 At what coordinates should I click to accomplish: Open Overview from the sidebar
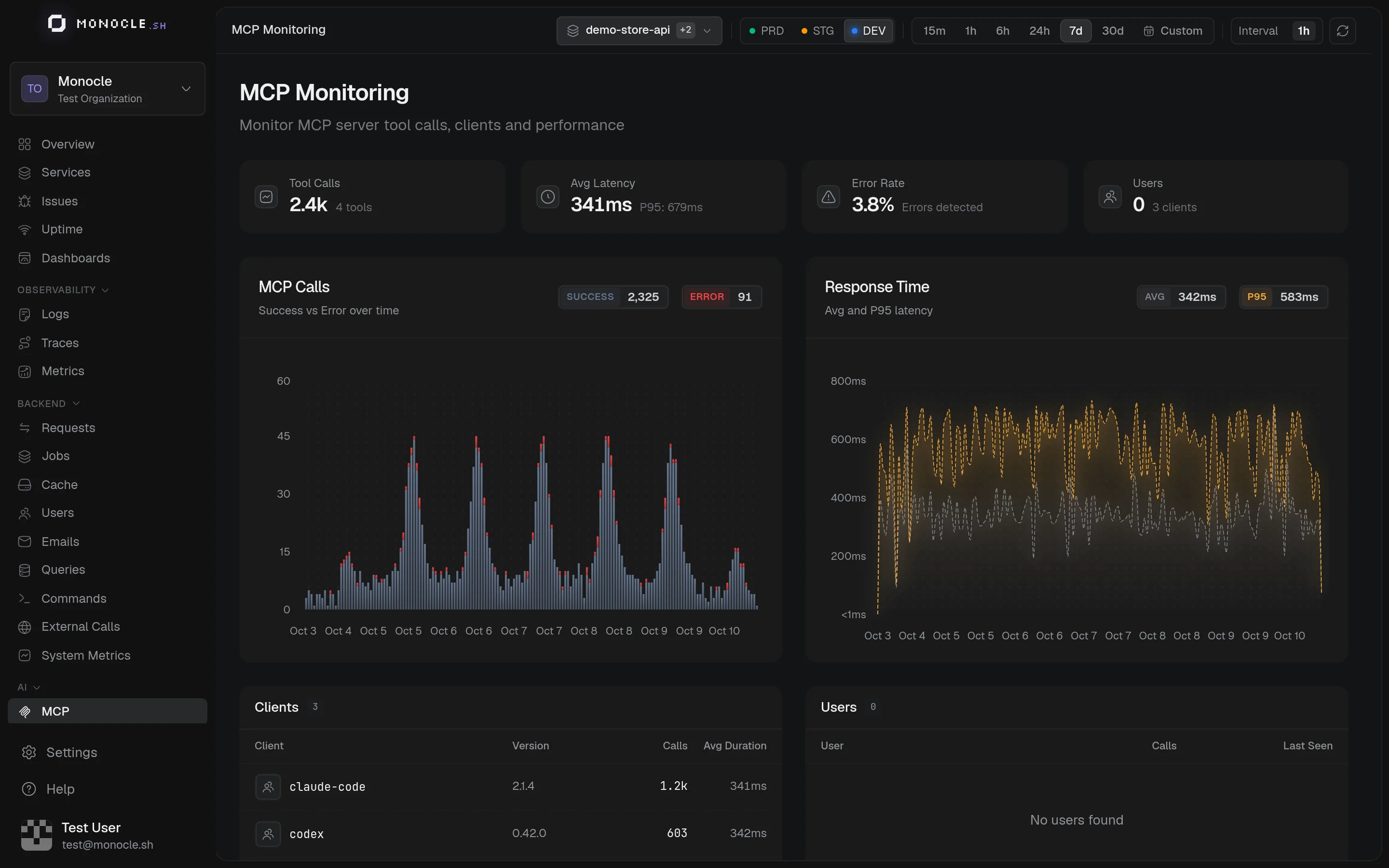coord(68,144)
